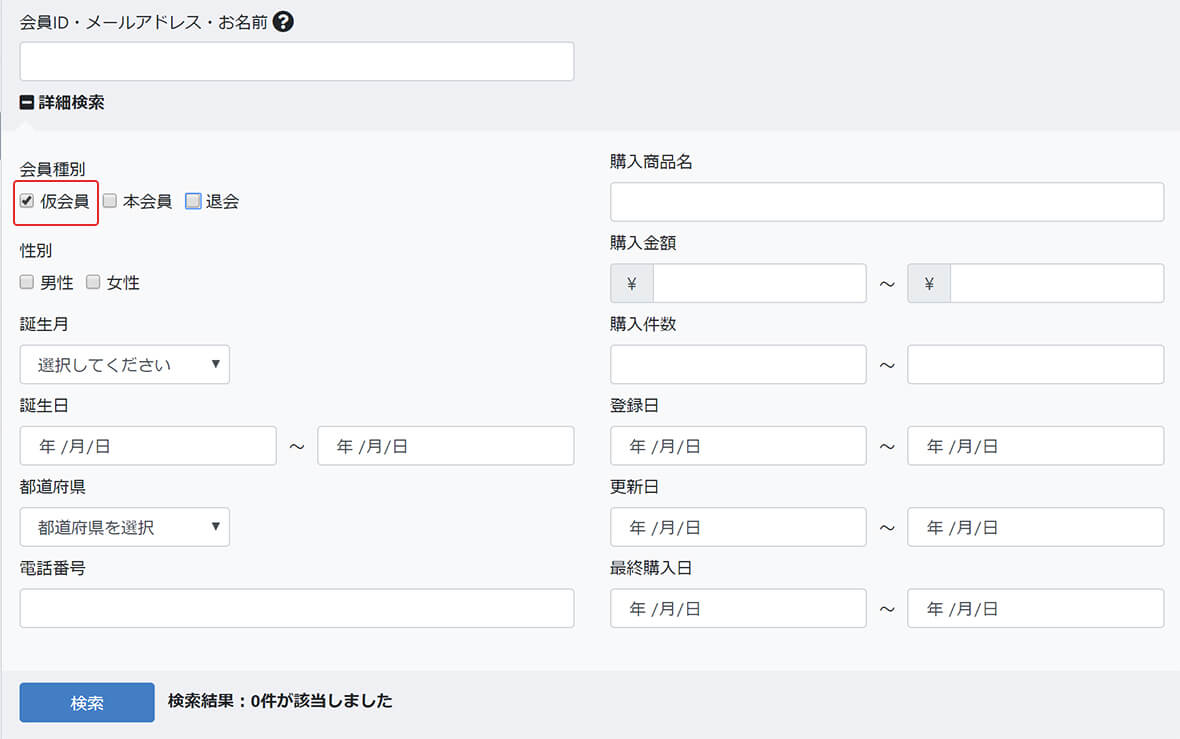Focus the 電話番号 phone number field

(x=297, y=608)
